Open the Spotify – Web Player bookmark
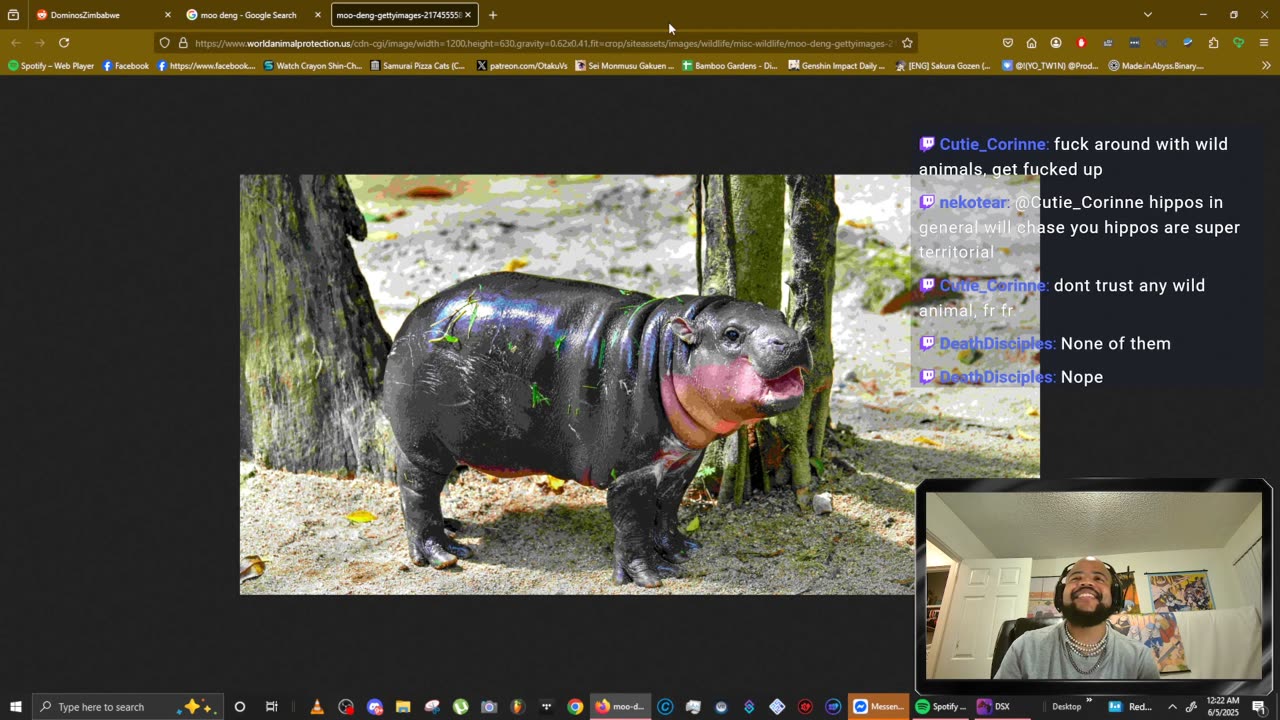 [51, 66]
